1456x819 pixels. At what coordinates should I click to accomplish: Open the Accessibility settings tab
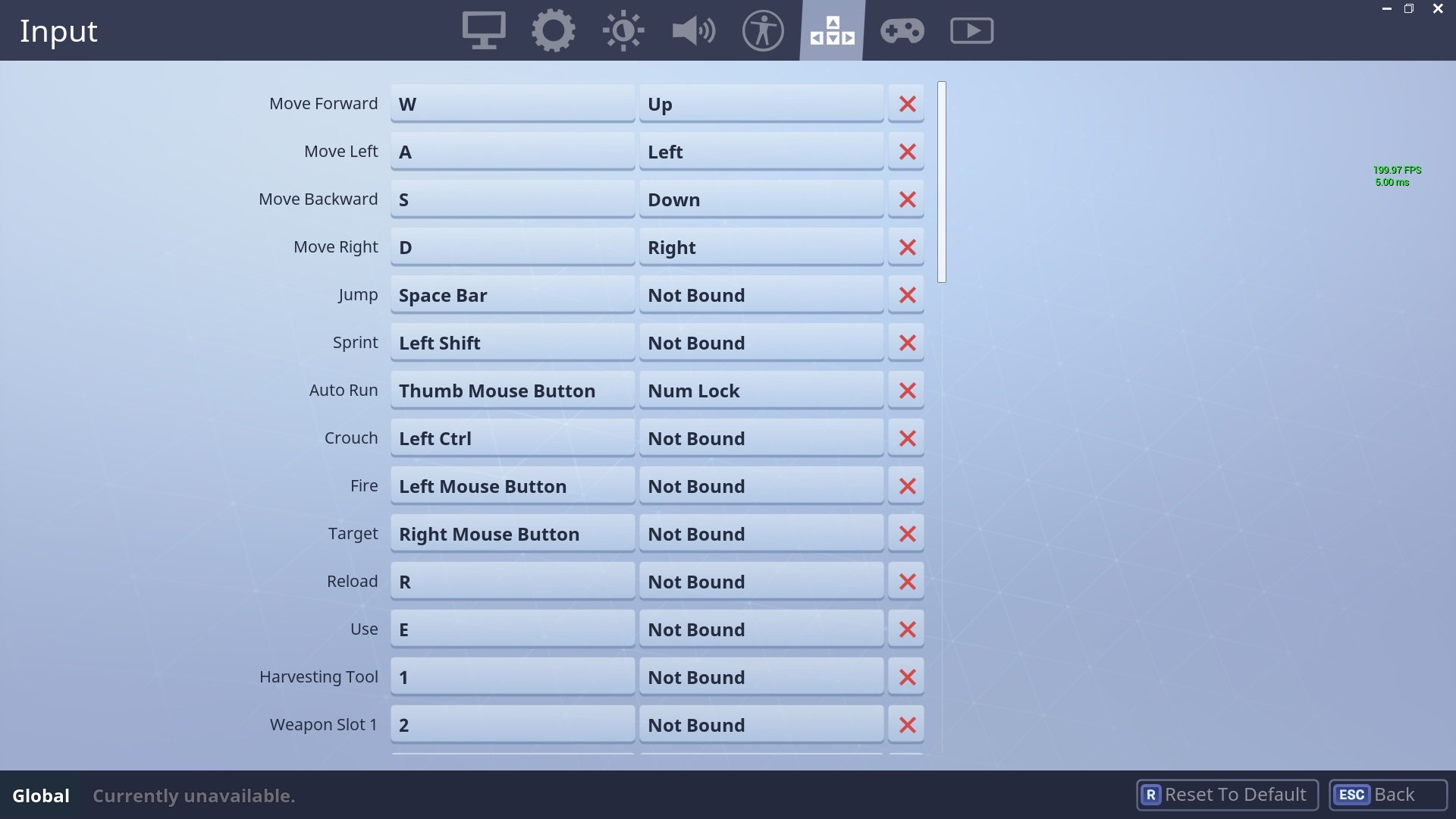(x=763, y=30)
